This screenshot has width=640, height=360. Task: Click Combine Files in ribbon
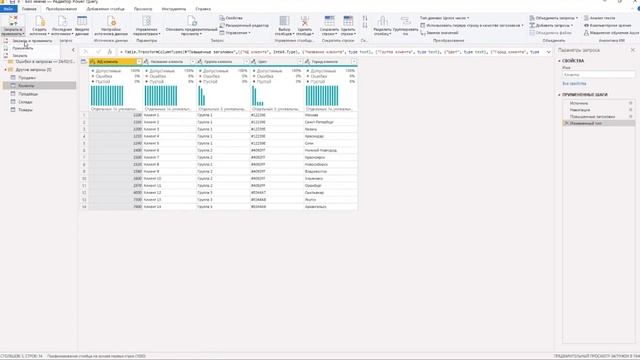tap(550, 33)
